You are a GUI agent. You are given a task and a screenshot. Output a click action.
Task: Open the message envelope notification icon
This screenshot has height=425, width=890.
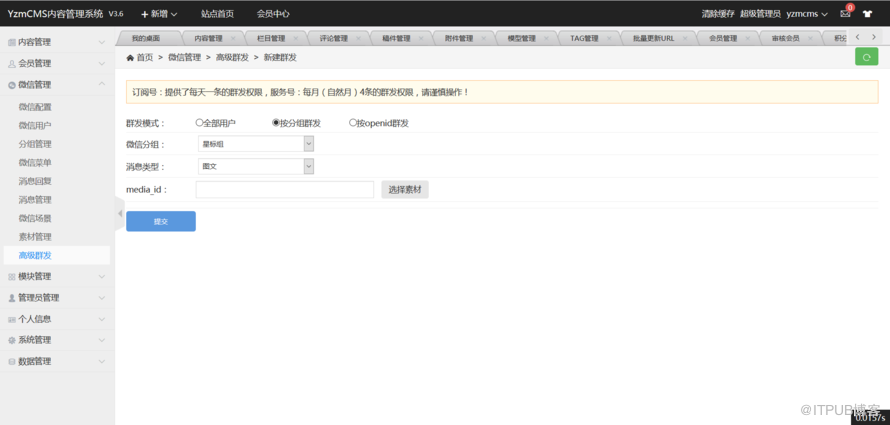coord(845,14)
